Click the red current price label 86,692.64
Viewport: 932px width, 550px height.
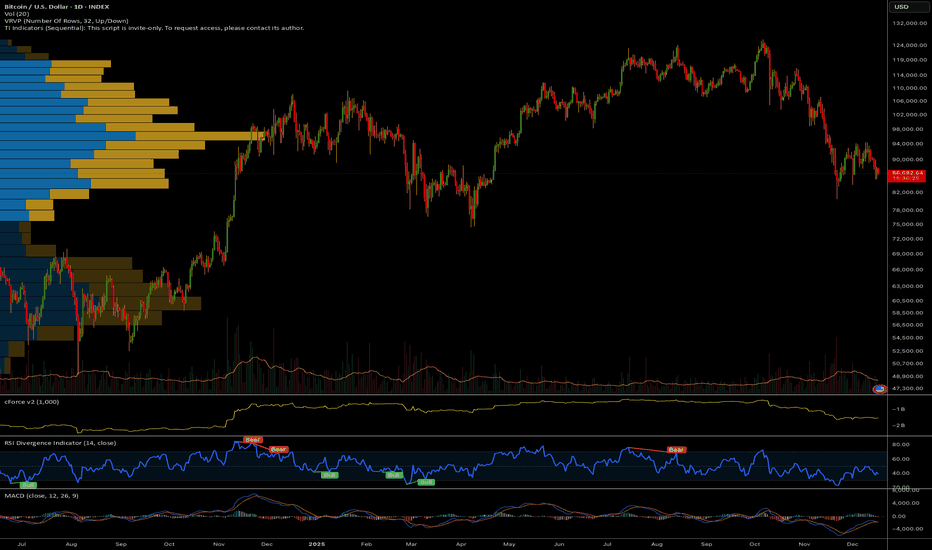[x=906, y=175]
